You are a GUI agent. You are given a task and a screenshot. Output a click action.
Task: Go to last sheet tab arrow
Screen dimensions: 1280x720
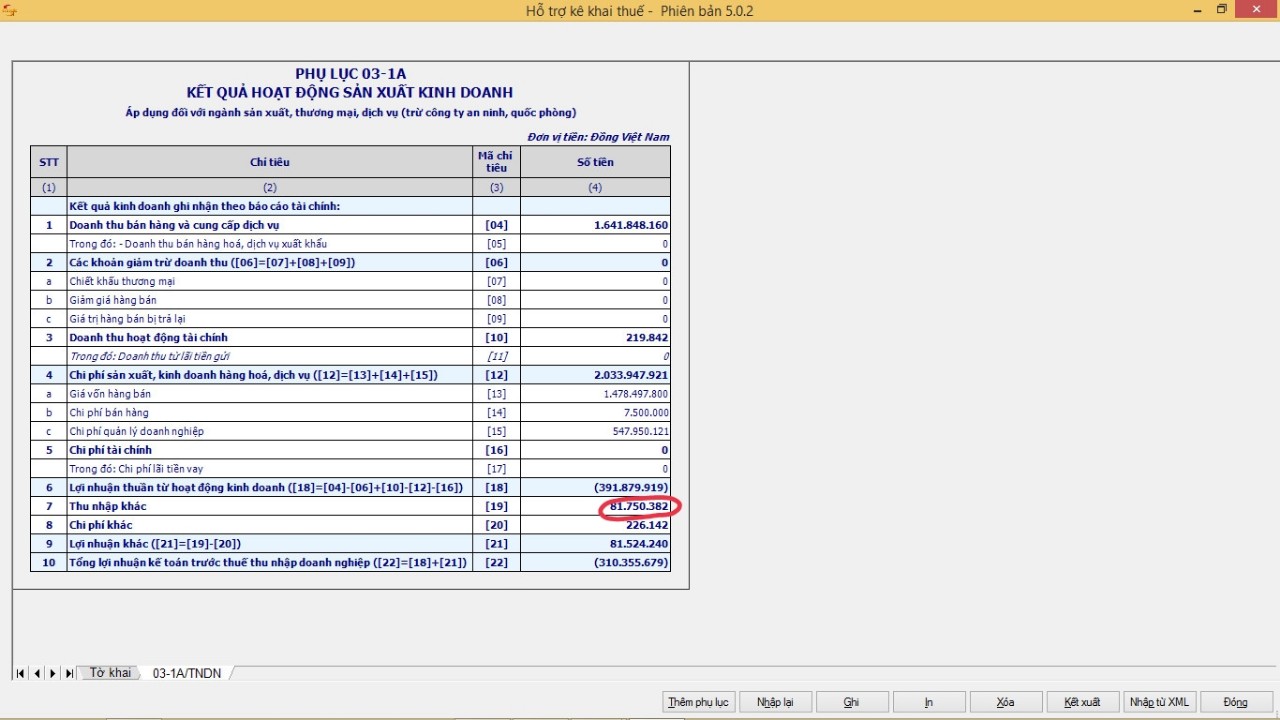pyautogui.click(x=69, y=674)
